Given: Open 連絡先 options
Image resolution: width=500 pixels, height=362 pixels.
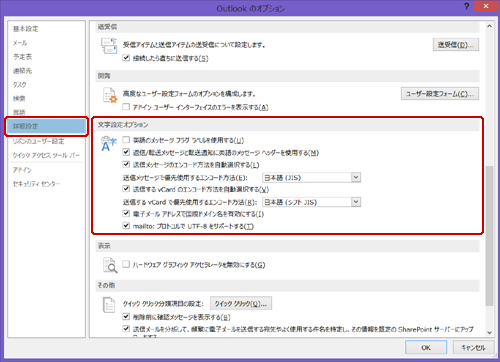Looking at the screenshot, I should (22, 71).
